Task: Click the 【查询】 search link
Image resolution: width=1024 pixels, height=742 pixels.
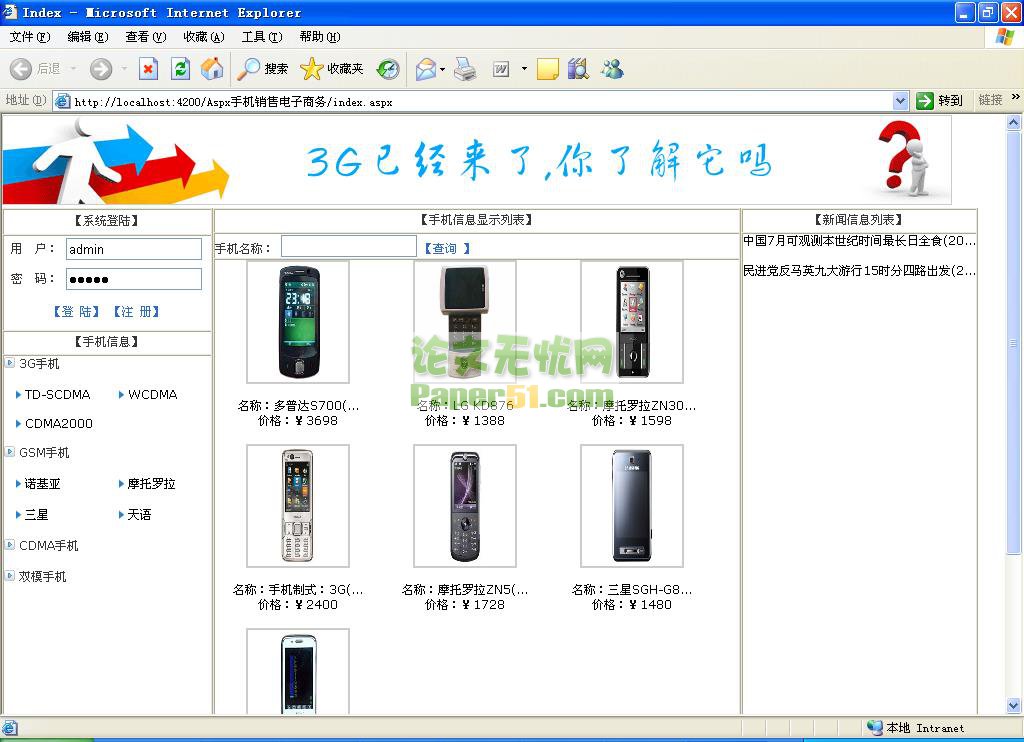Action: [447, 248]
